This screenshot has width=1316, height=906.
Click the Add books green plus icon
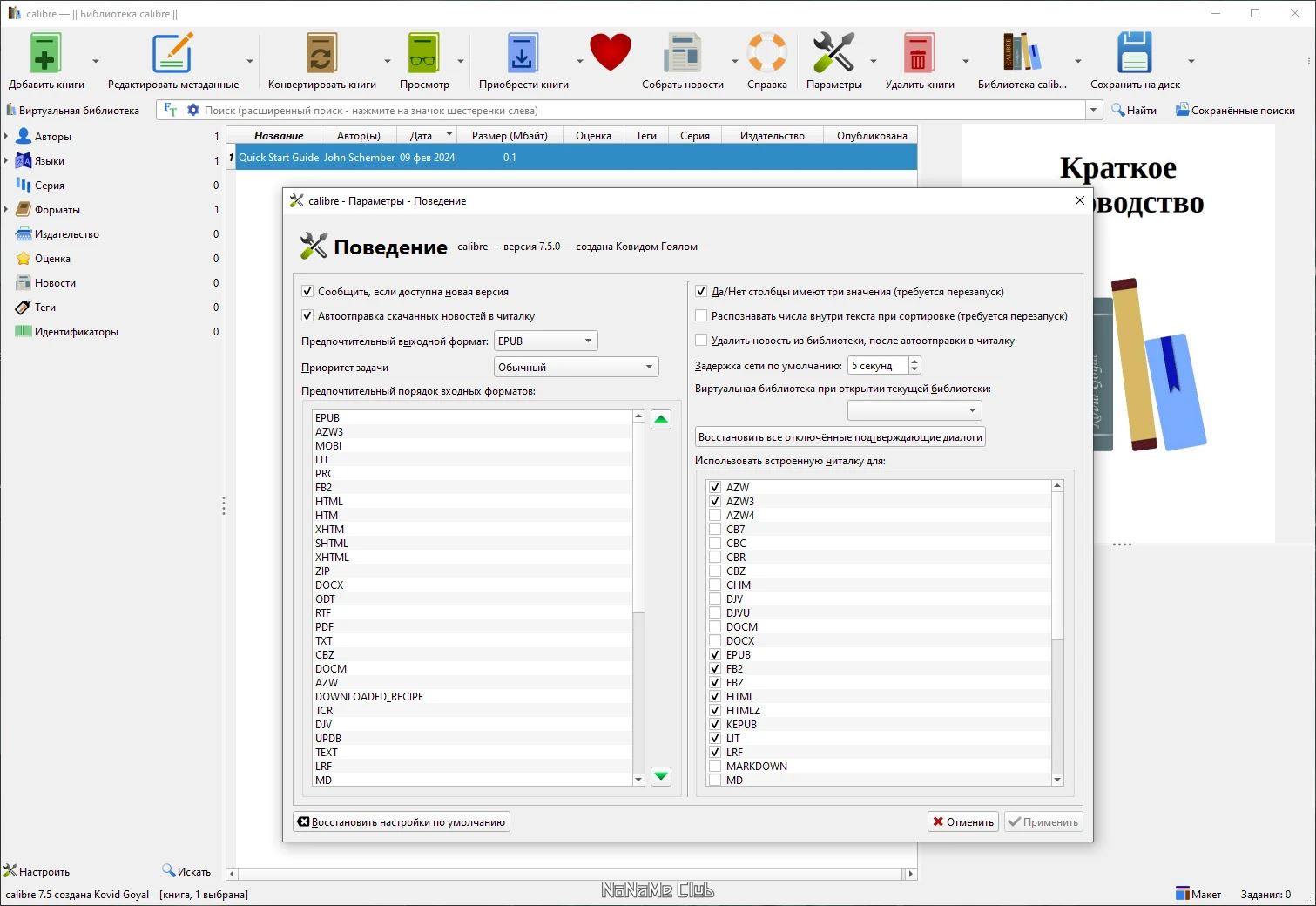point(45,54)
